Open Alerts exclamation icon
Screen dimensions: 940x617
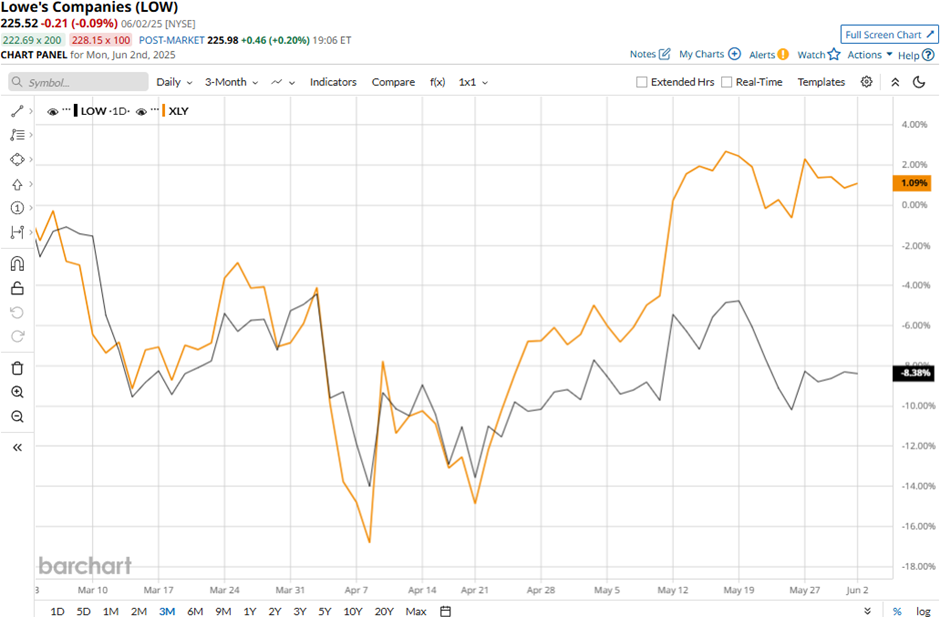pos(783,55)
